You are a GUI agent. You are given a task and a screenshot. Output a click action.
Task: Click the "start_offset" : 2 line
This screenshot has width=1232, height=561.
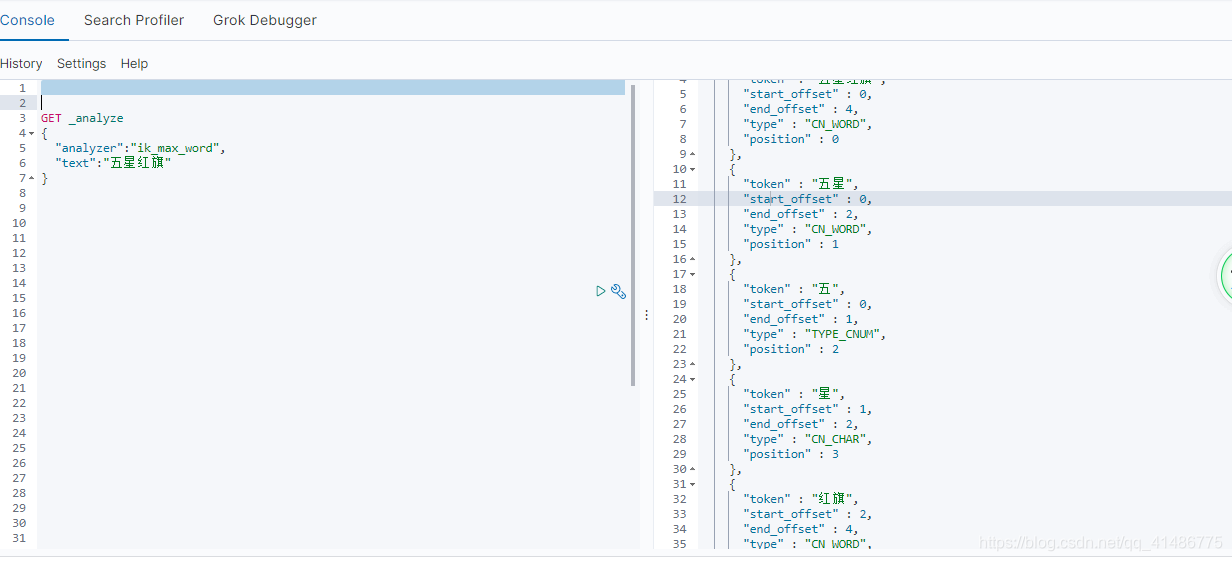[x=808, y=514]
